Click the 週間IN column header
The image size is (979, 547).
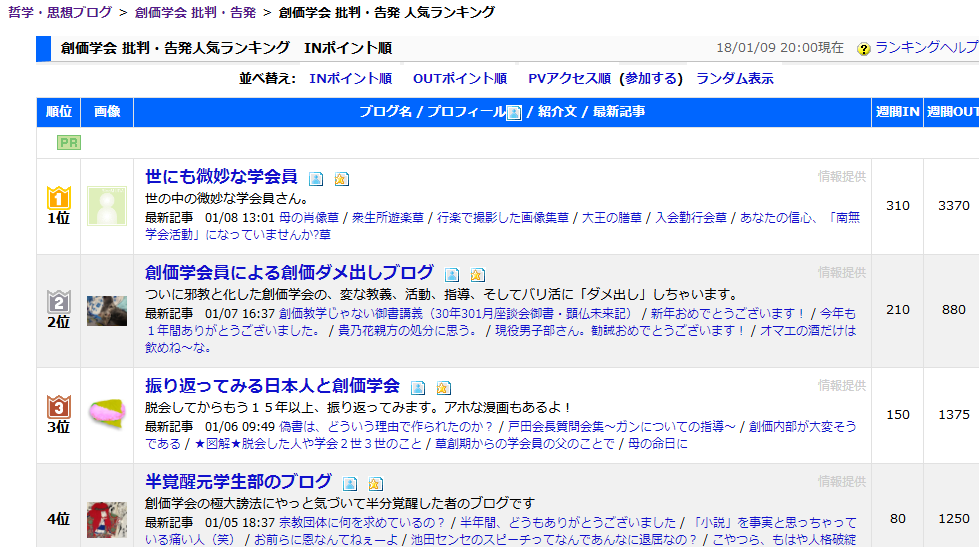coord(897,112)
